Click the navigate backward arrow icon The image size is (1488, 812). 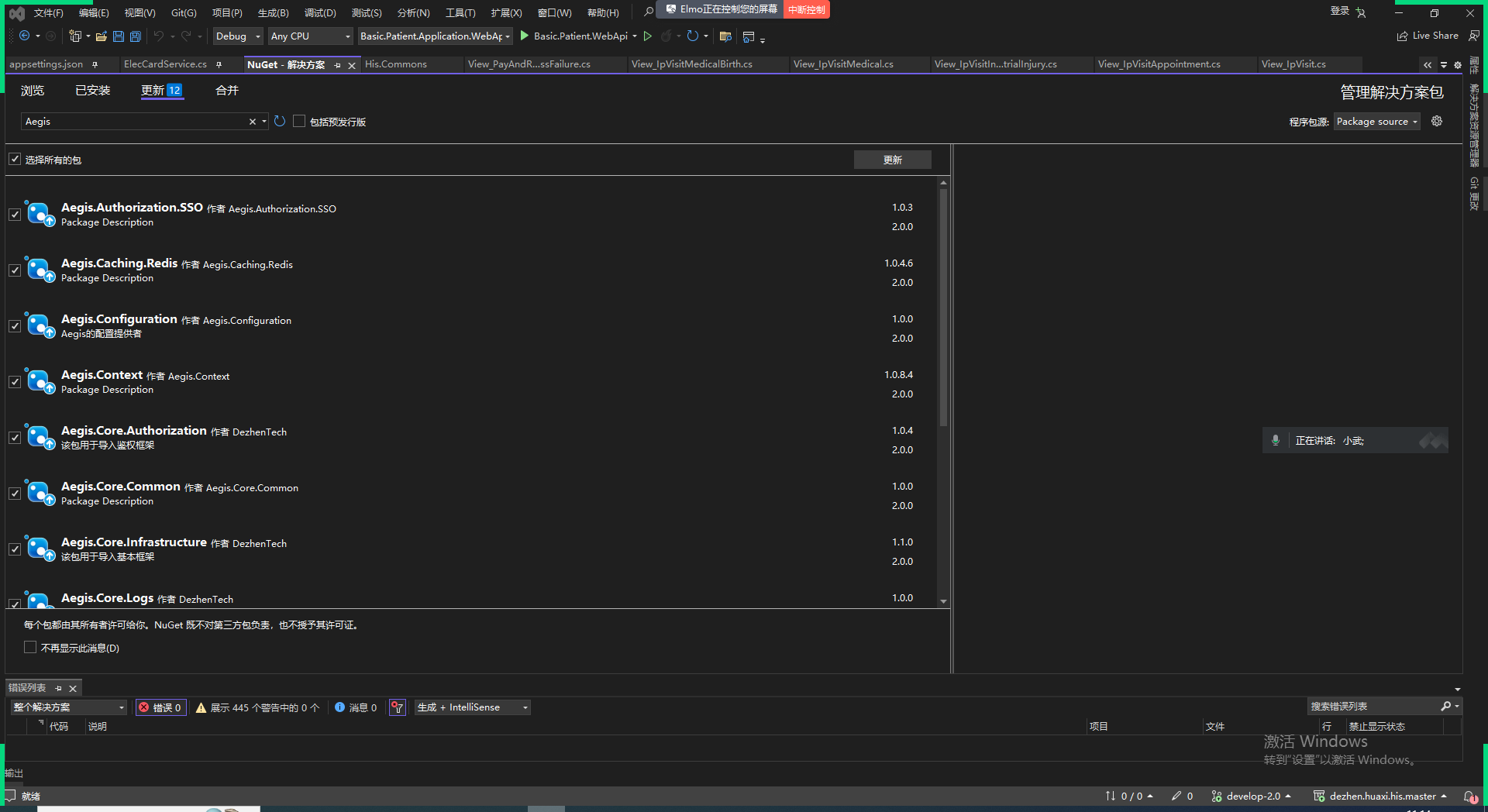coord(24,36)
